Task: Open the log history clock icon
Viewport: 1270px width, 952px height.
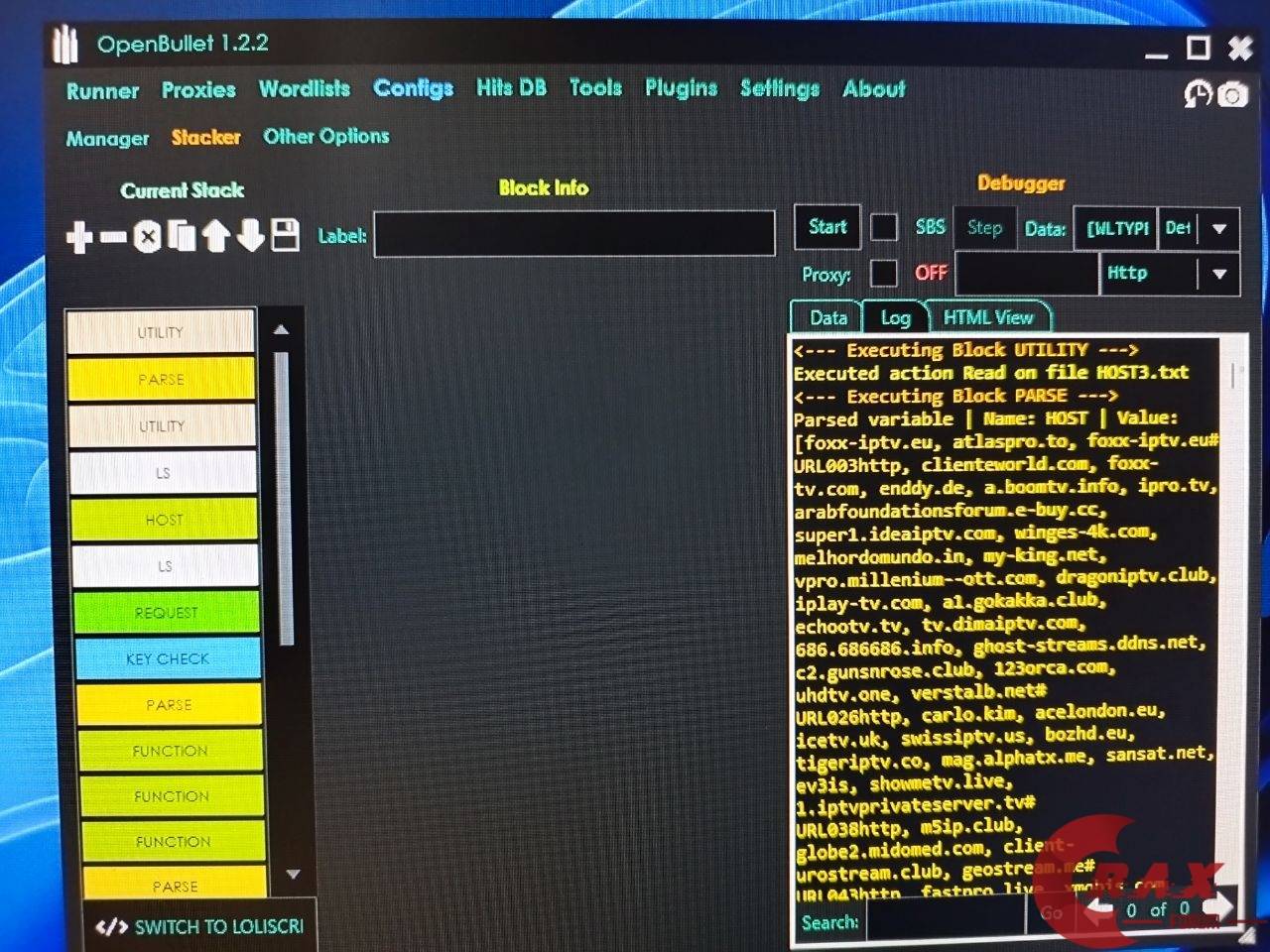Action: click(x=1198, y=94)
